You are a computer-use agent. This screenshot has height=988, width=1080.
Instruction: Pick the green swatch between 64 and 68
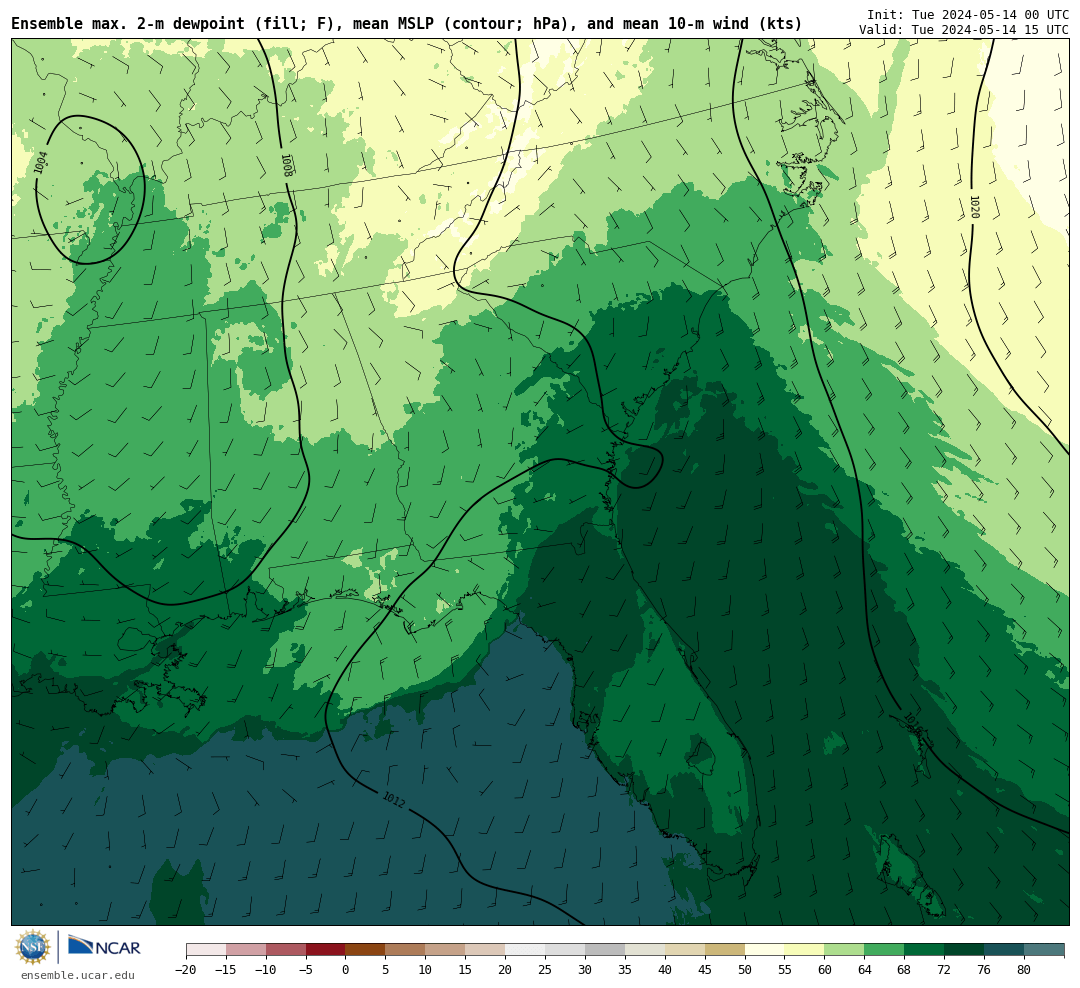pyautogui.click(x=885, y=950)
